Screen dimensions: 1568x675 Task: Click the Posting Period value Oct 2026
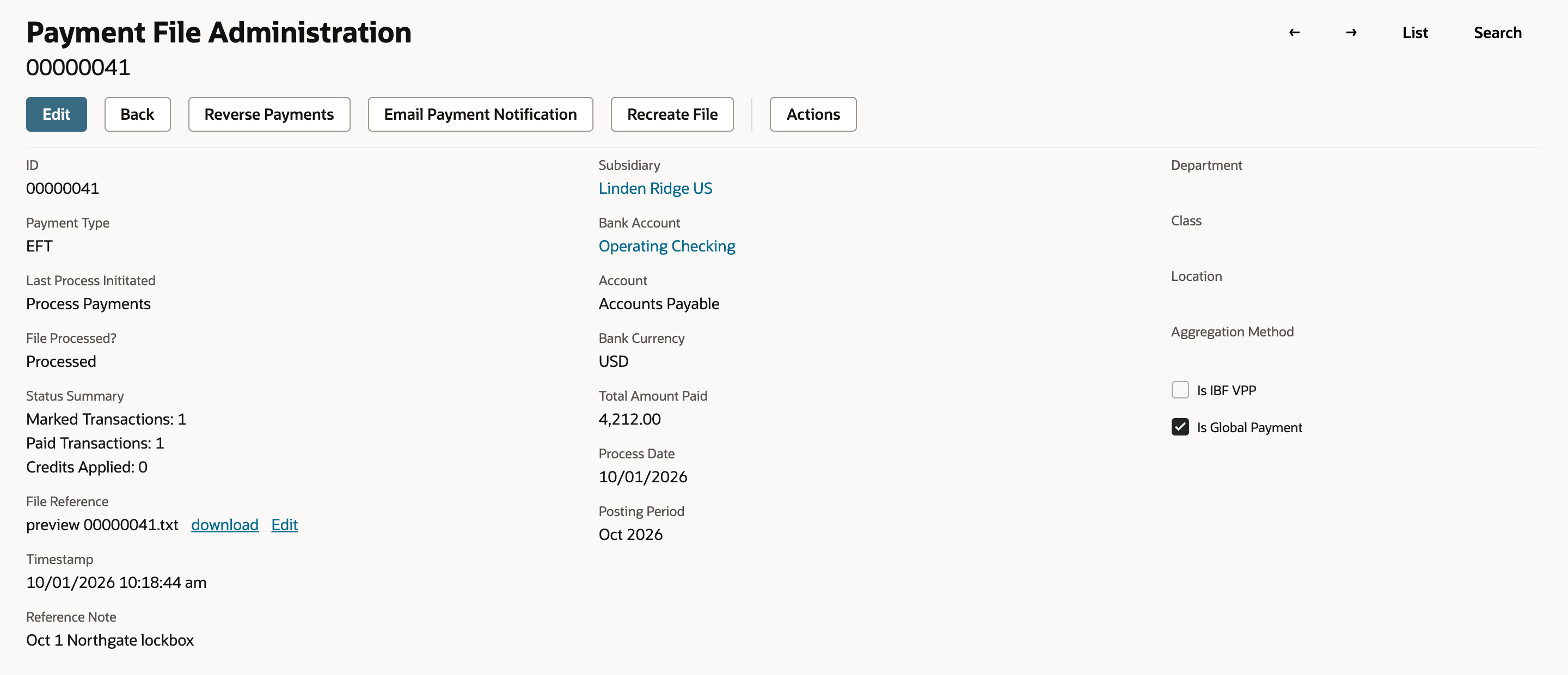(630, 535)
